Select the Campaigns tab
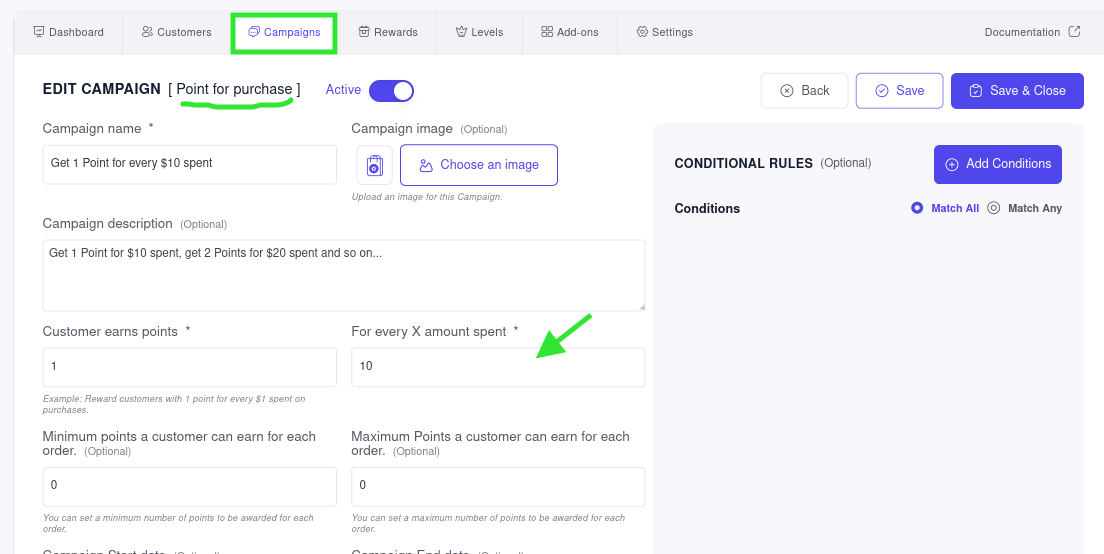 tap(284, 32)
